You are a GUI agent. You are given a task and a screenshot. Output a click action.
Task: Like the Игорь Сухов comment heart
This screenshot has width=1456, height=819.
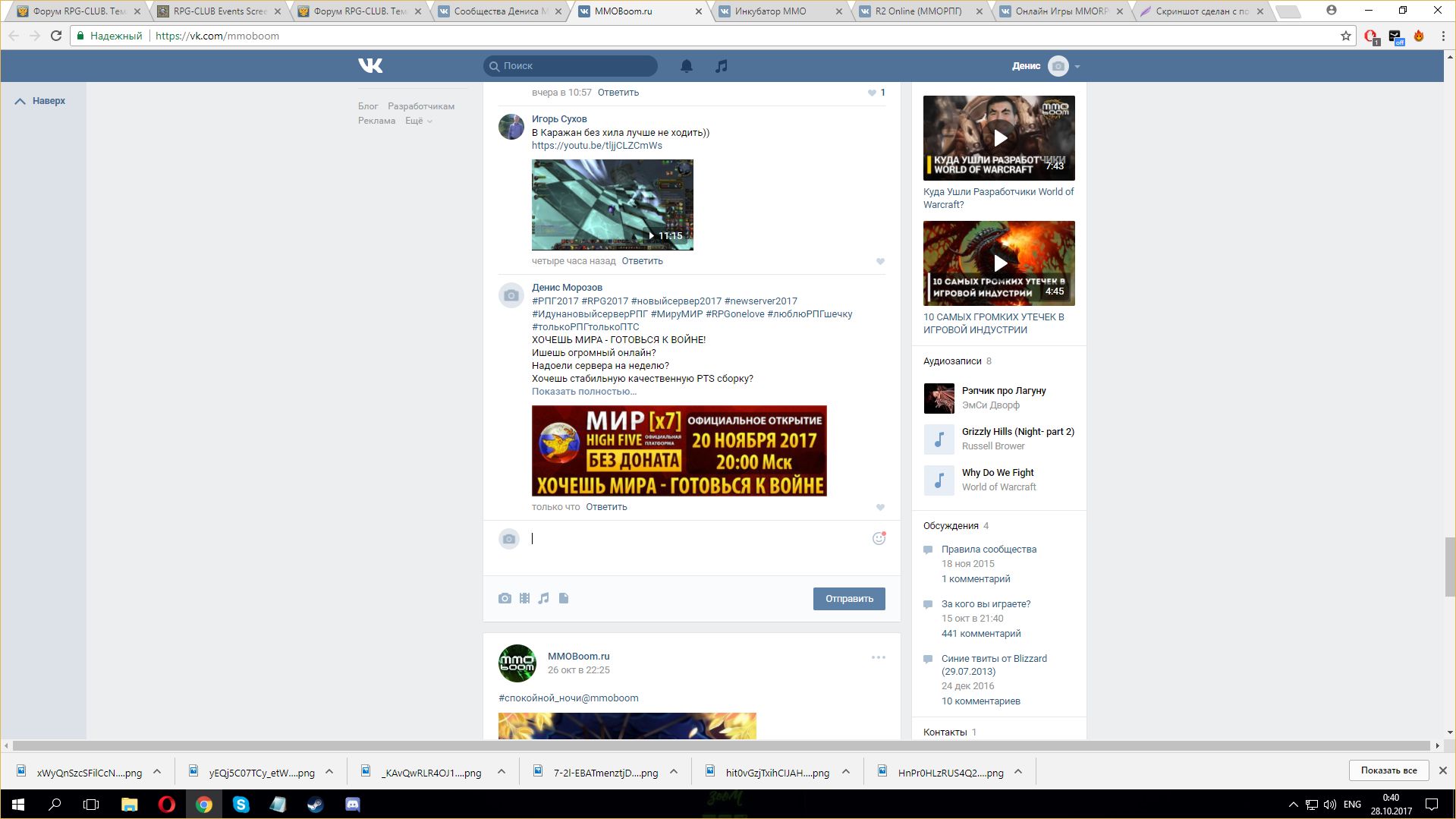click(880, 261)
